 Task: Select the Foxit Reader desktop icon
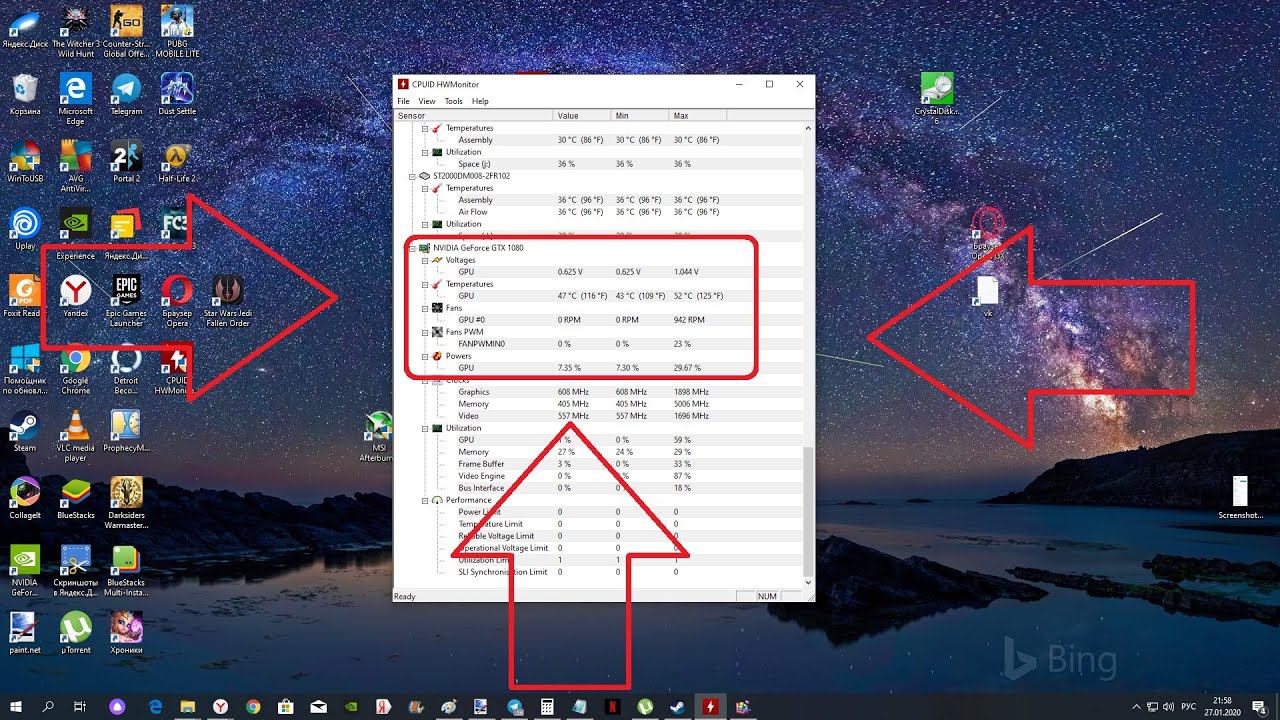(x=25, y=296)
